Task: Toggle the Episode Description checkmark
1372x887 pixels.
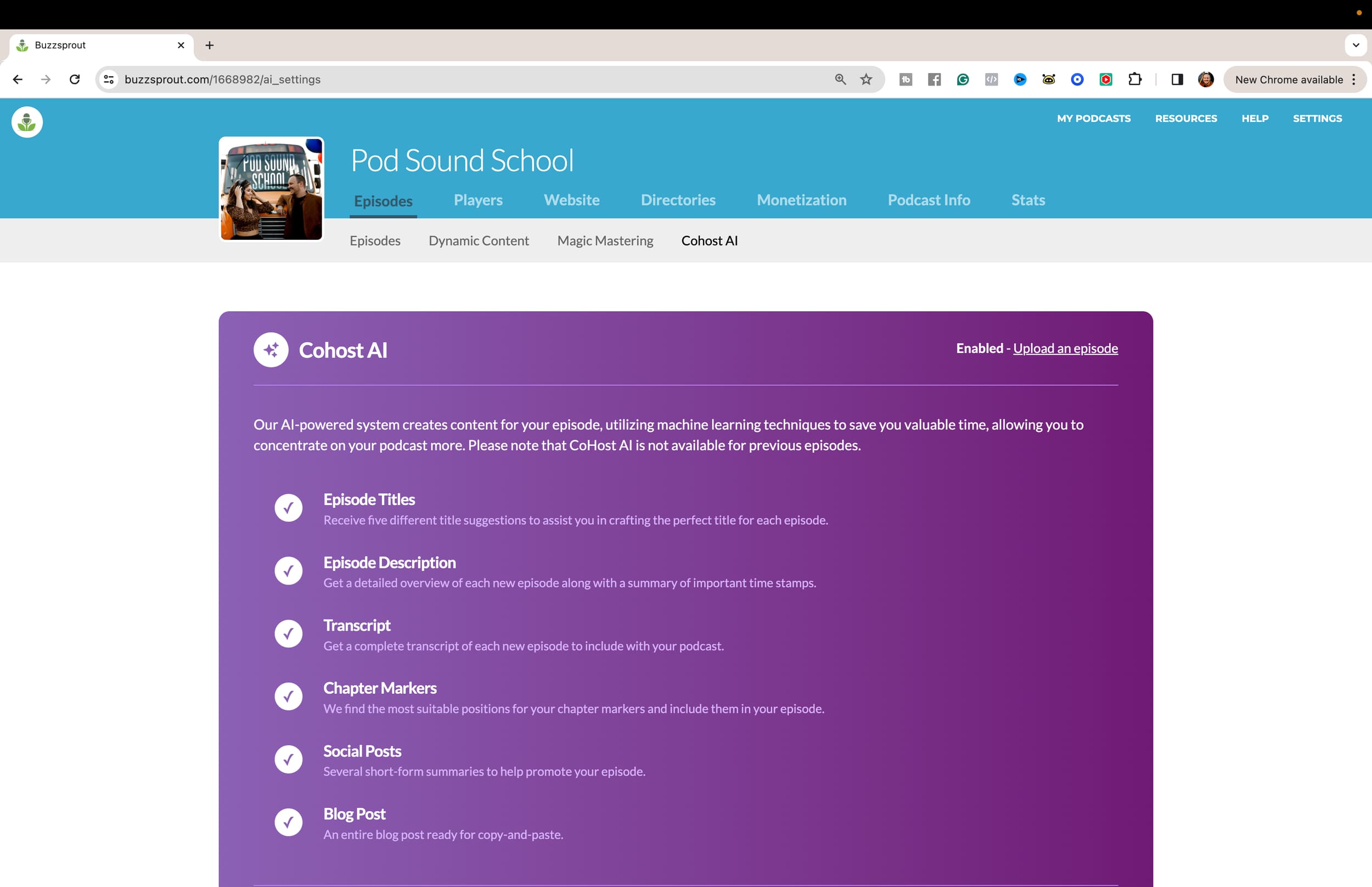Action: click(x=289, y=571)
